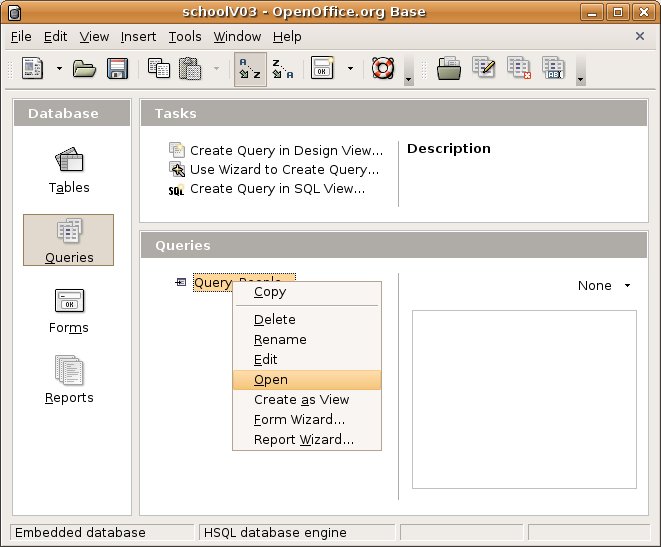
Task: Click Open Database Object folder icon
Action: [449, 68]
